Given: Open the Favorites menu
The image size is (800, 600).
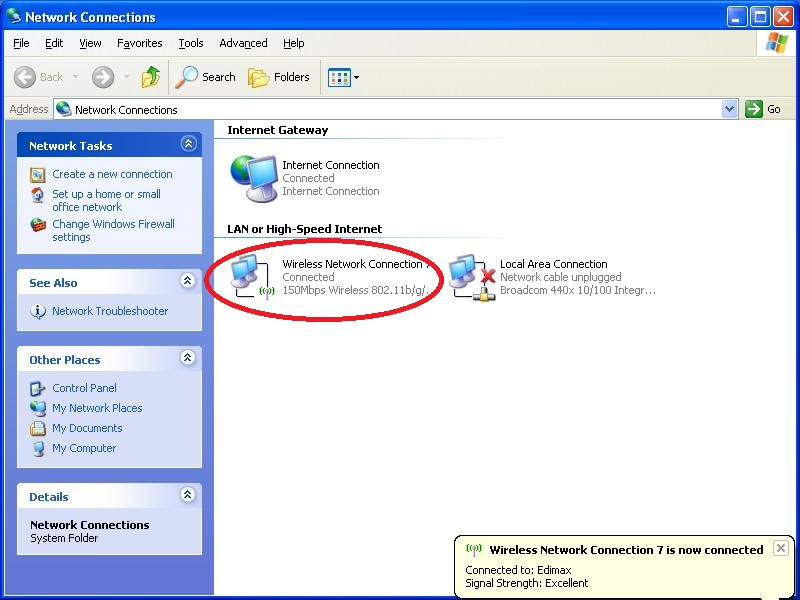Looking at the screenshot, I should [140, 43].
